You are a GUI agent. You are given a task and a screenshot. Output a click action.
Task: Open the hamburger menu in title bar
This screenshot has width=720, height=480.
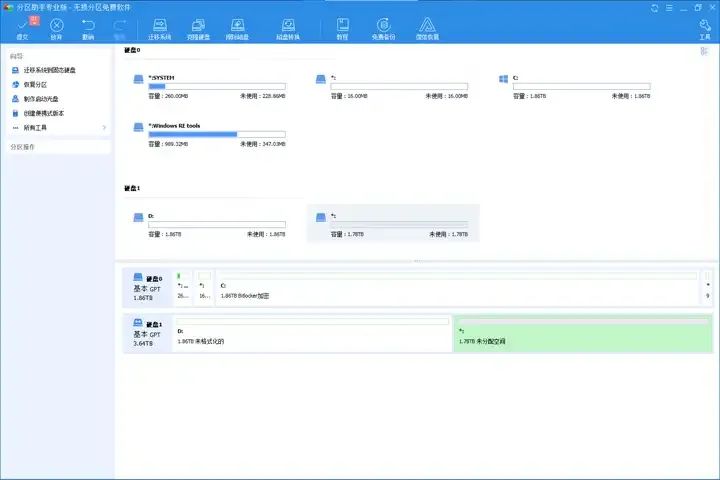tap(669, 8)
